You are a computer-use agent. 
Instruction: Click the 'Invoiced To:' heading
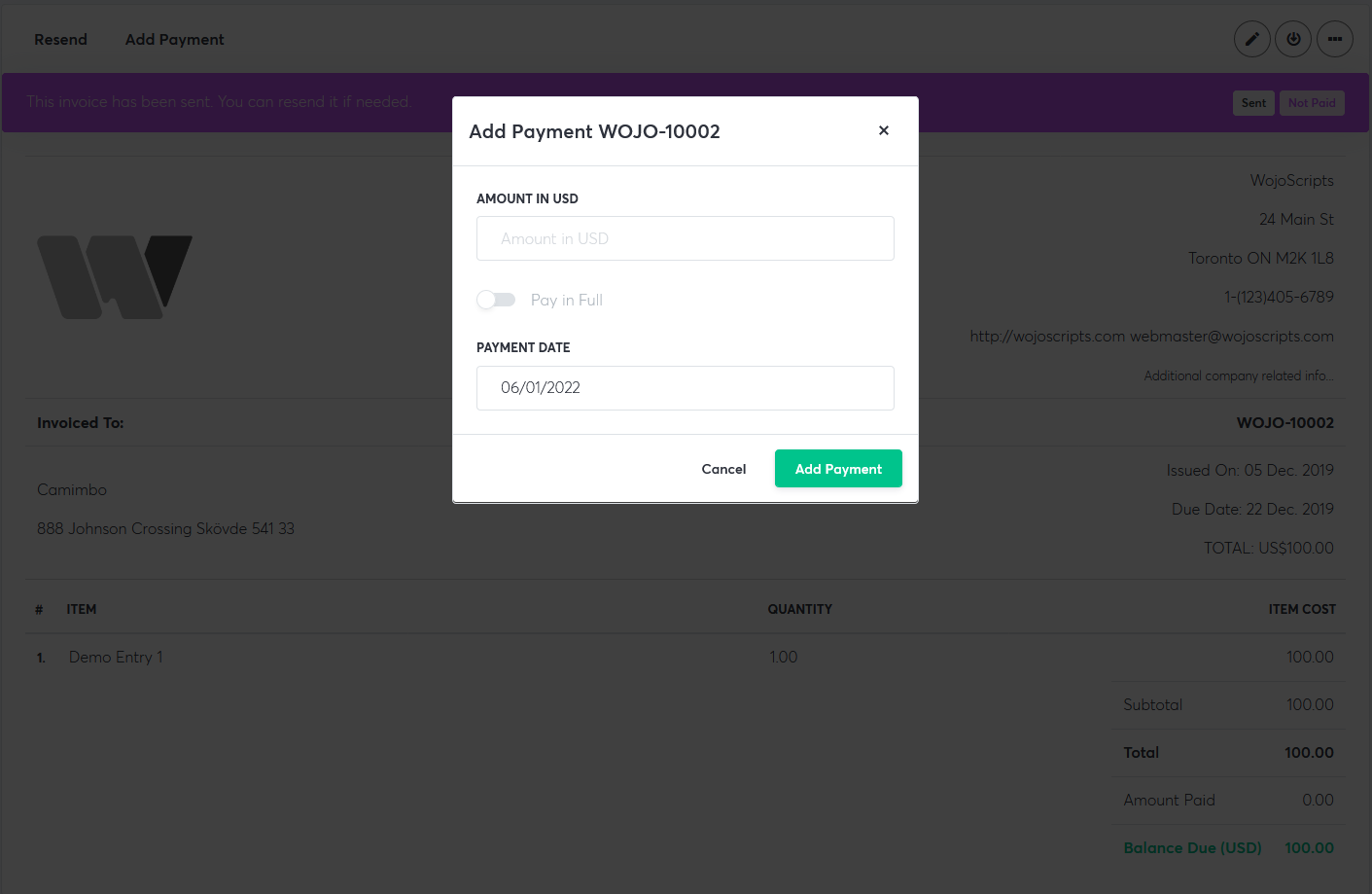point(81,422)
